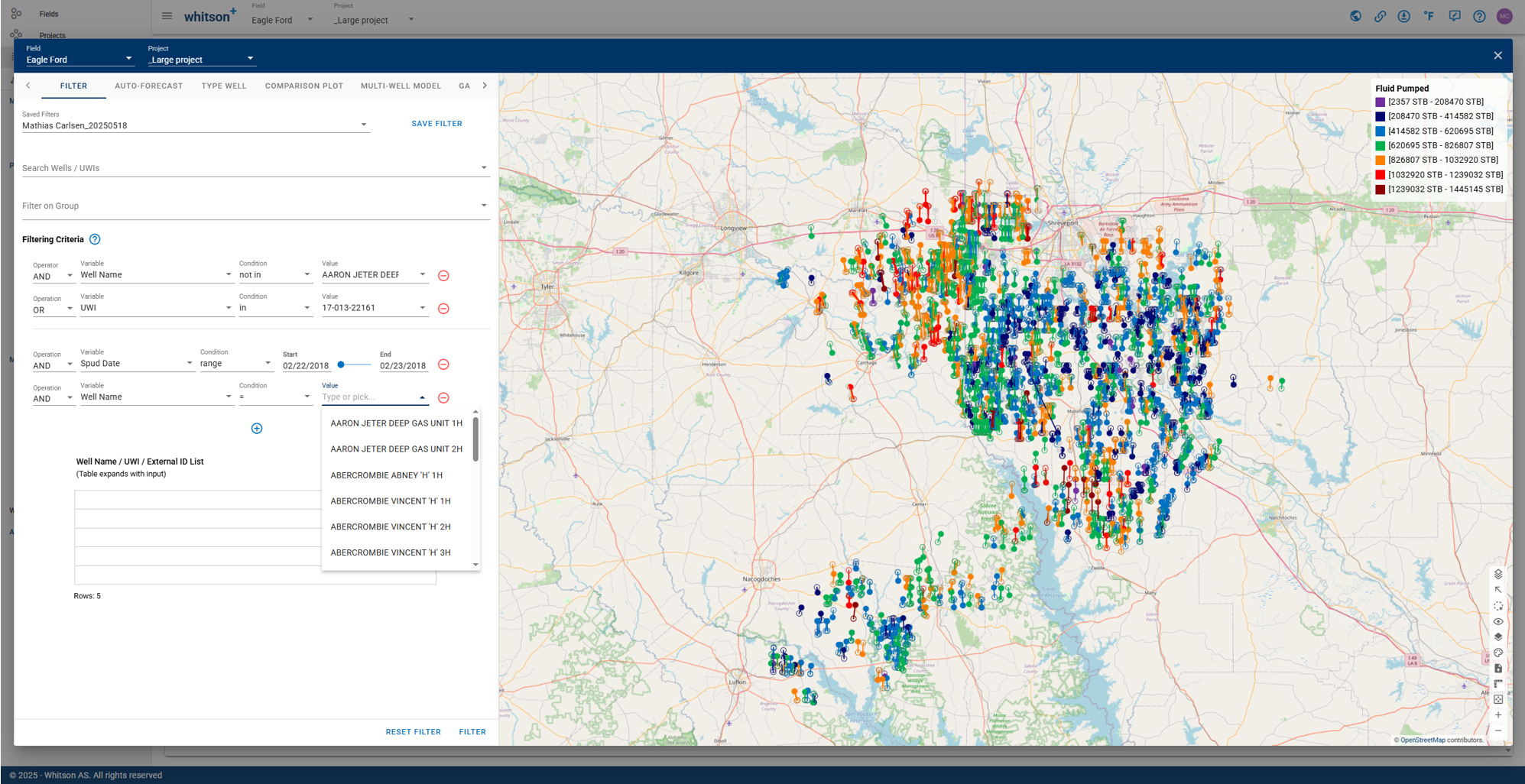The height and width of the screenshot is (784, 1525).
Task: Toggle the °F units icon
Action: pos(1429,16)
